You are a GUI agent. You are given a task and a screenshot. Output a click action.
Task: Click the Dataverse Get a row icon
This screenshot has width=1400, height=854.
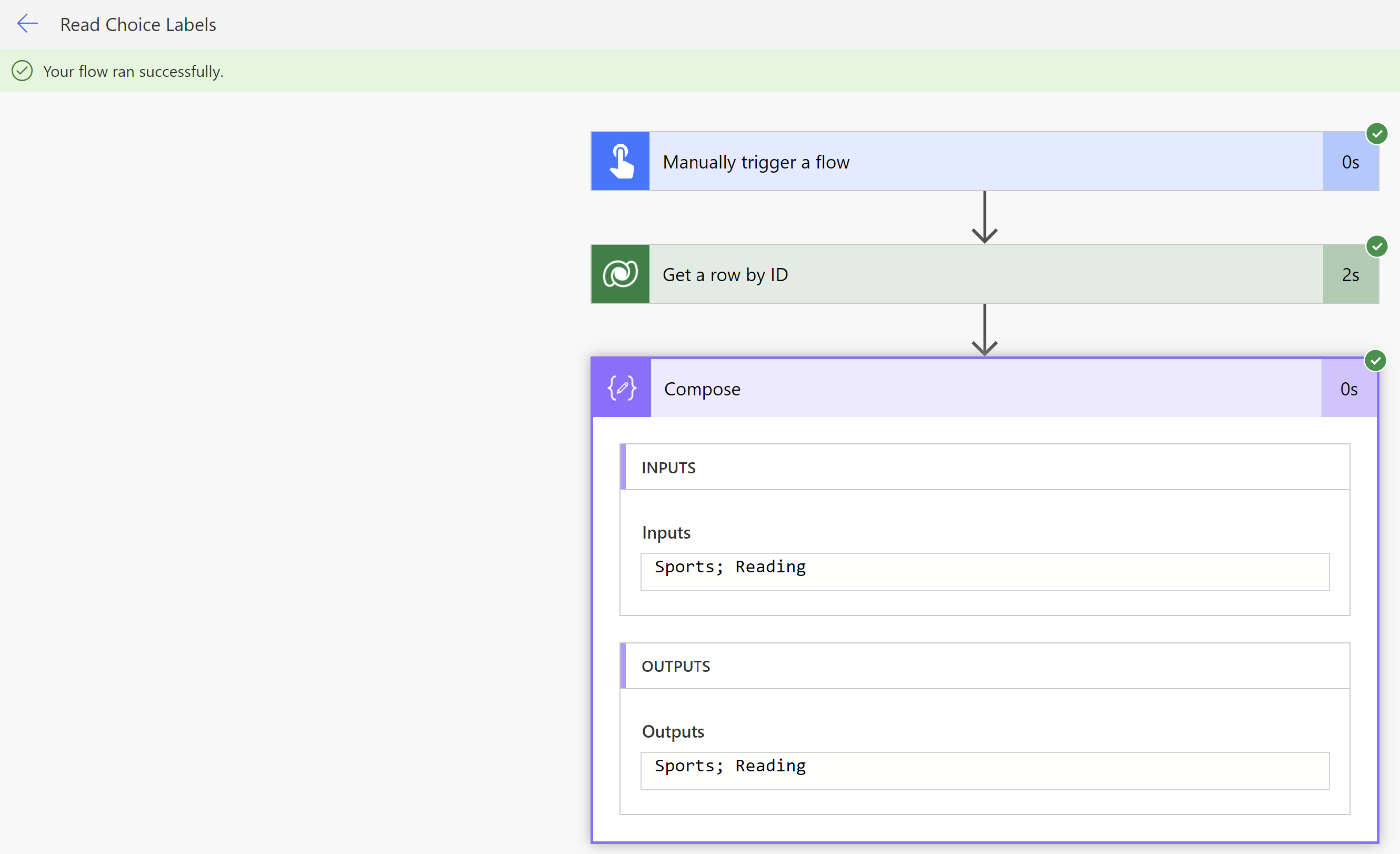pyautogui.click(x=621, y=274)
